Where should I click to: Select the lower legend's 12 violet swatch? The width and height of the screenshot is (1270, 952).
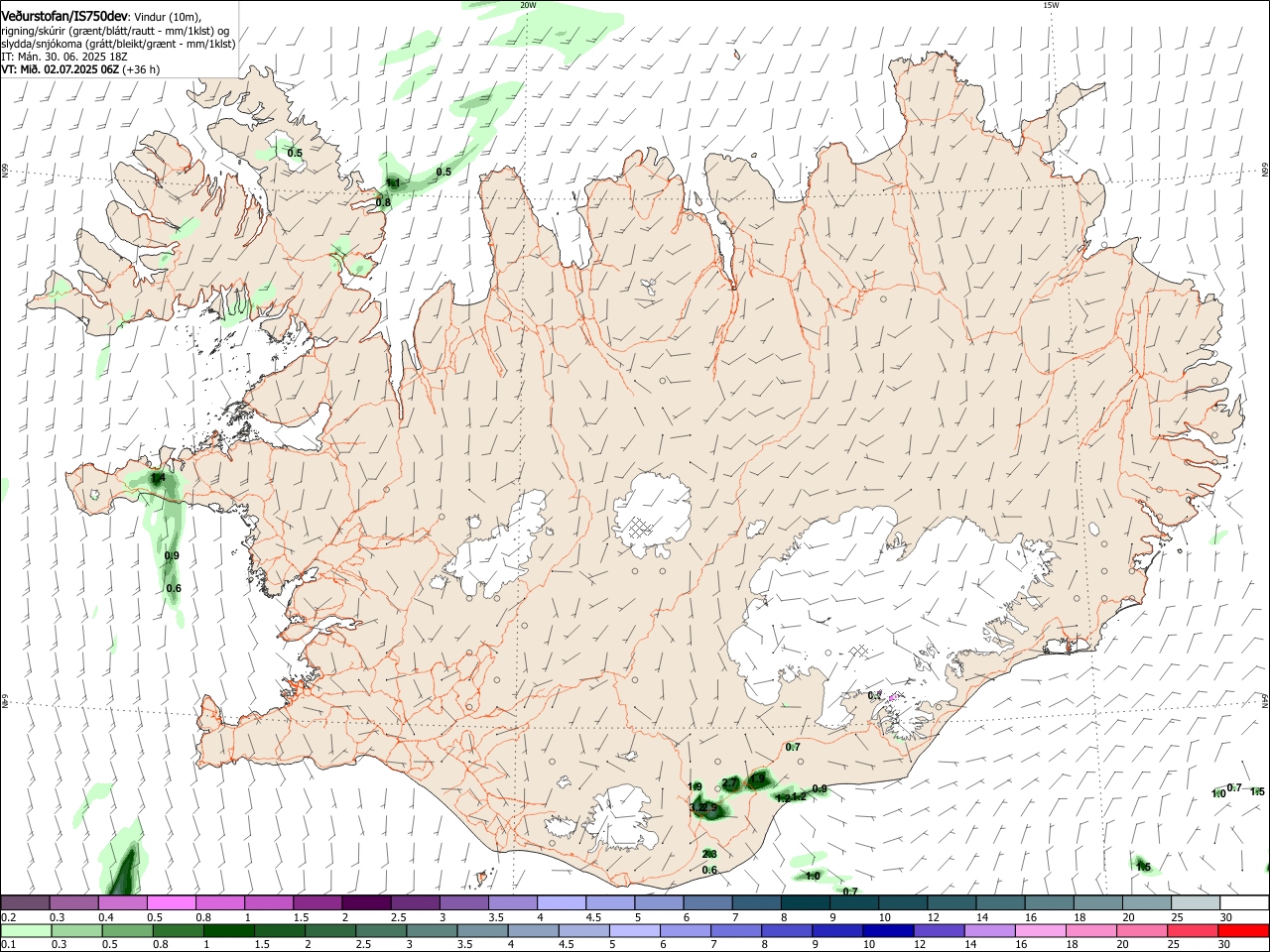click(939, 931)
